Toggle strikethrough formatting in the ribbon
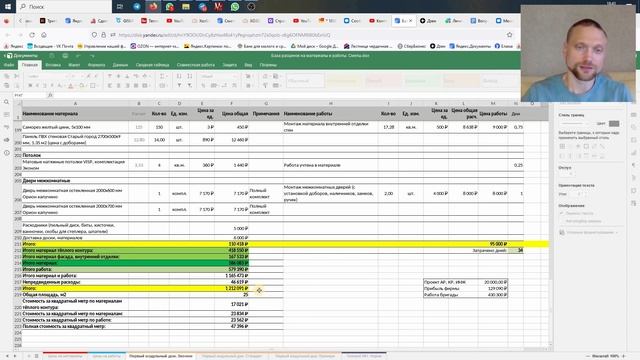The height and width of the screenshot is (360, 640). coord(52,86)
